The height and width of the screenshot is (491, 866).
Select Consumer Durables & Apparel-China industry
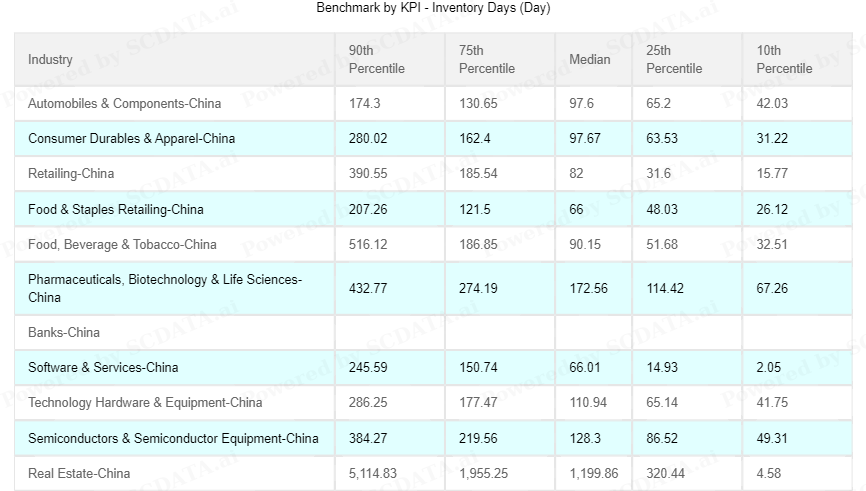(x=132, y=139)
